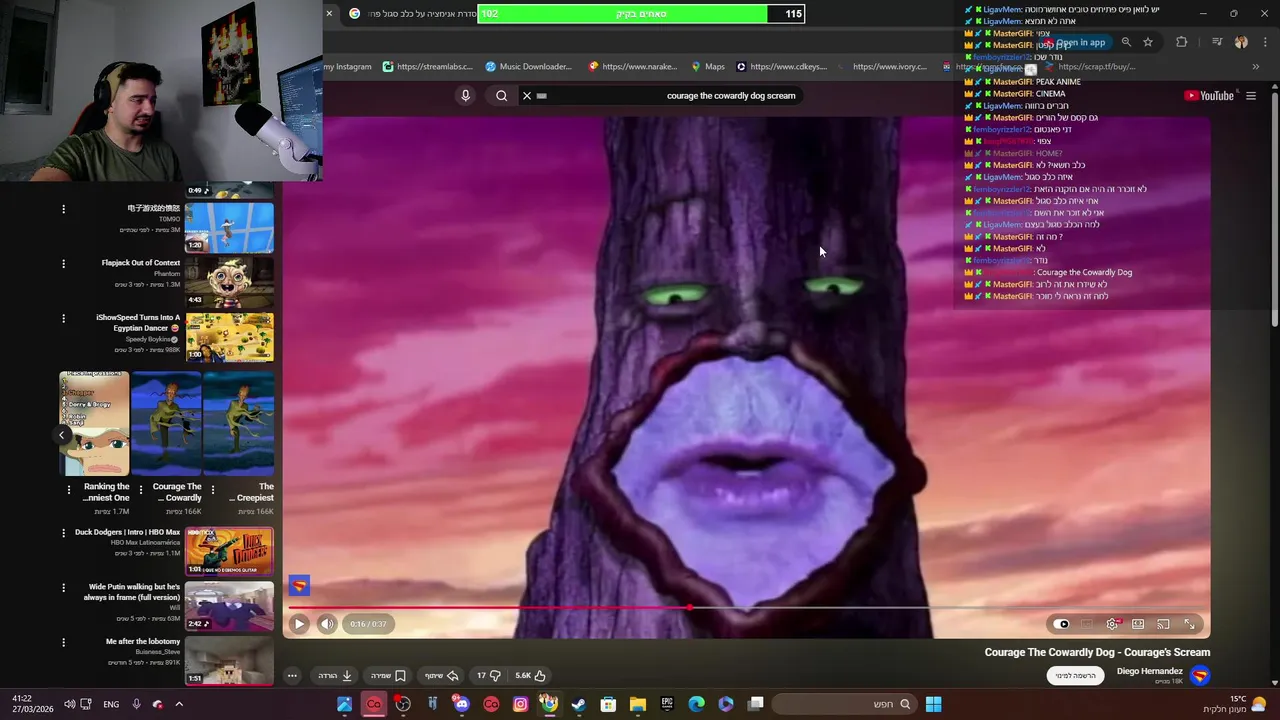
Task: Open taskbar volume speaker icon
Action: 69,704
